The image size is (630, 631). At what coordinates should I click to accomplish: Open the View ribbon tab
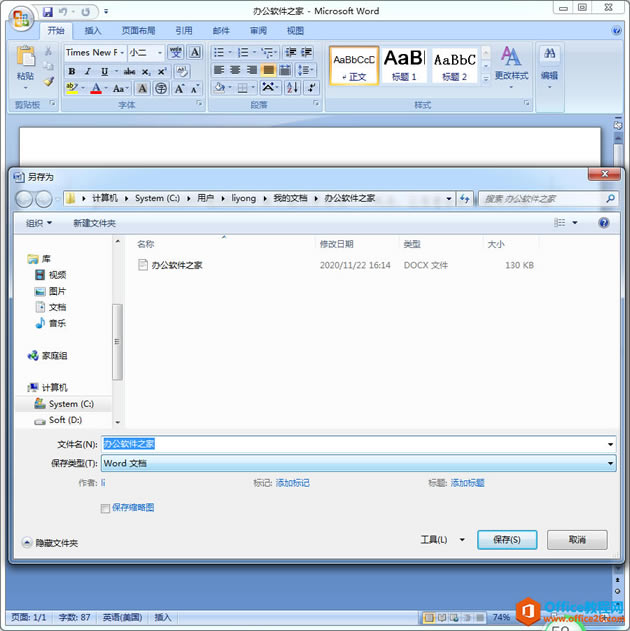coord(295,31)
